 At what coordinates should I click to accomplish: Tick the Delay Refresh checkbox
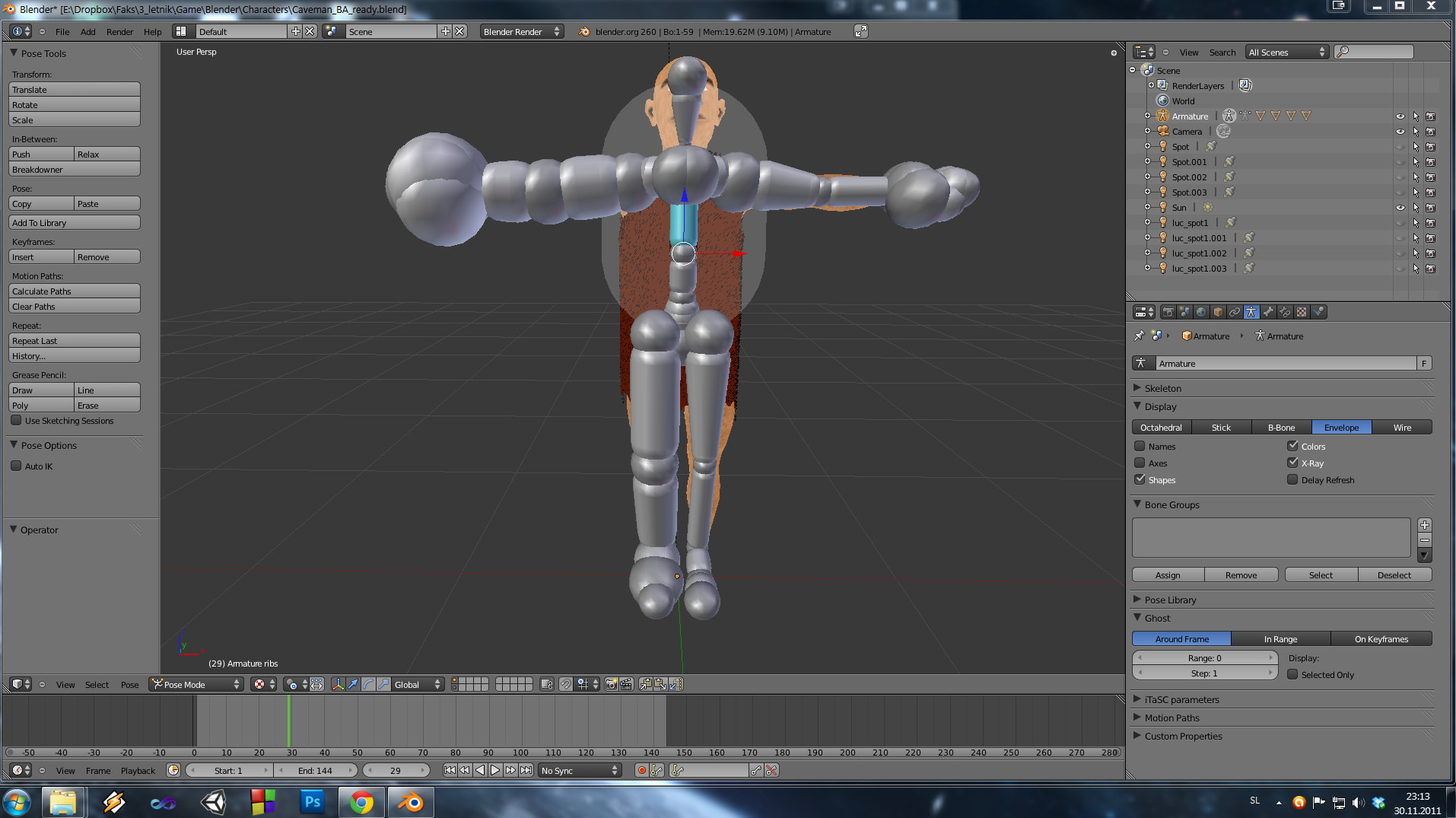(x=1292, y=479)
